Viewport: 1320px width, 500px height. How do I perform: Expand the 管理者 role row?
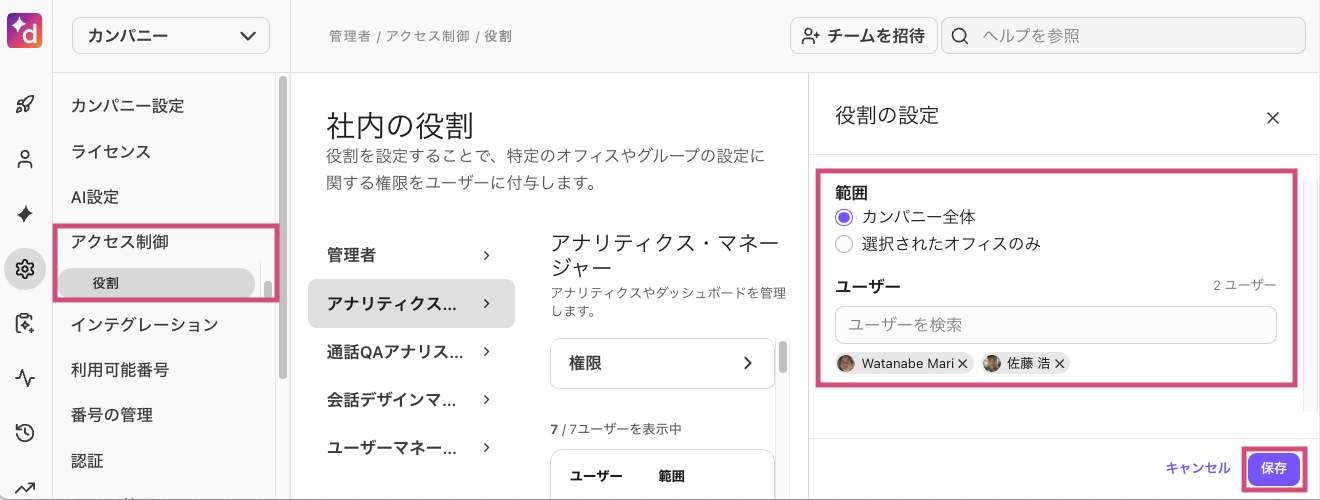411,256
